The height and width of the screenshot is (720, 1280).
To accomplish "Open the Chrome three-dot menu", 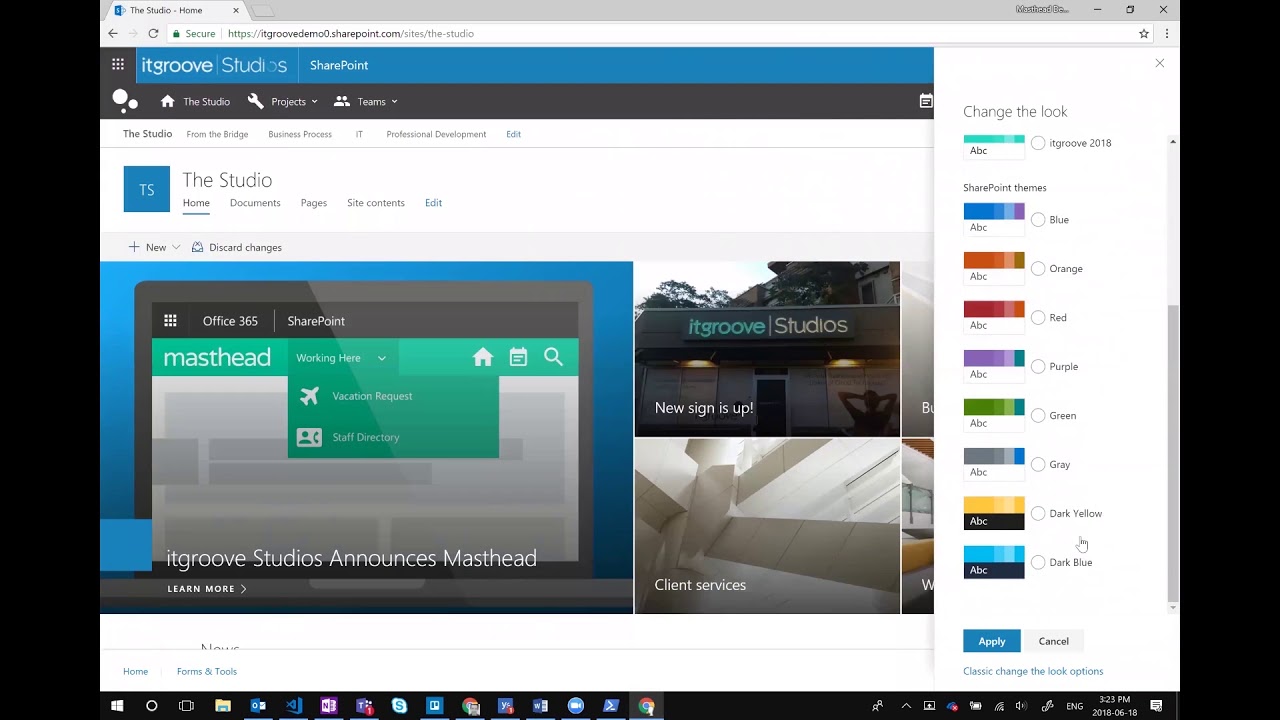I will click(x=1166, y=33).
